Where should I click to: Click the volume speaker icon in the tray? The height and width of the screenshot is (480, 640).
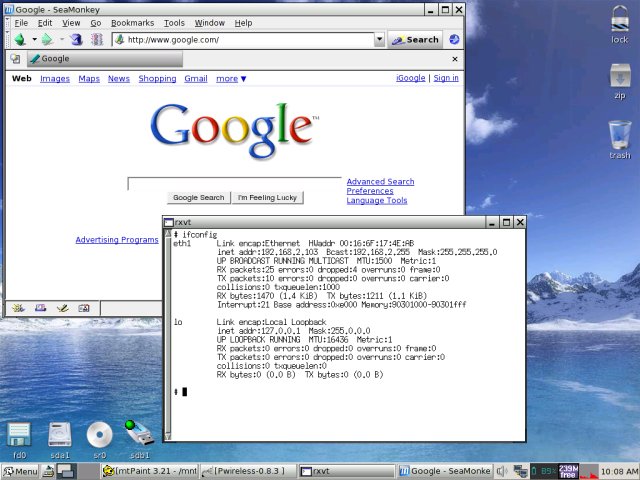[x=502, y=471]
